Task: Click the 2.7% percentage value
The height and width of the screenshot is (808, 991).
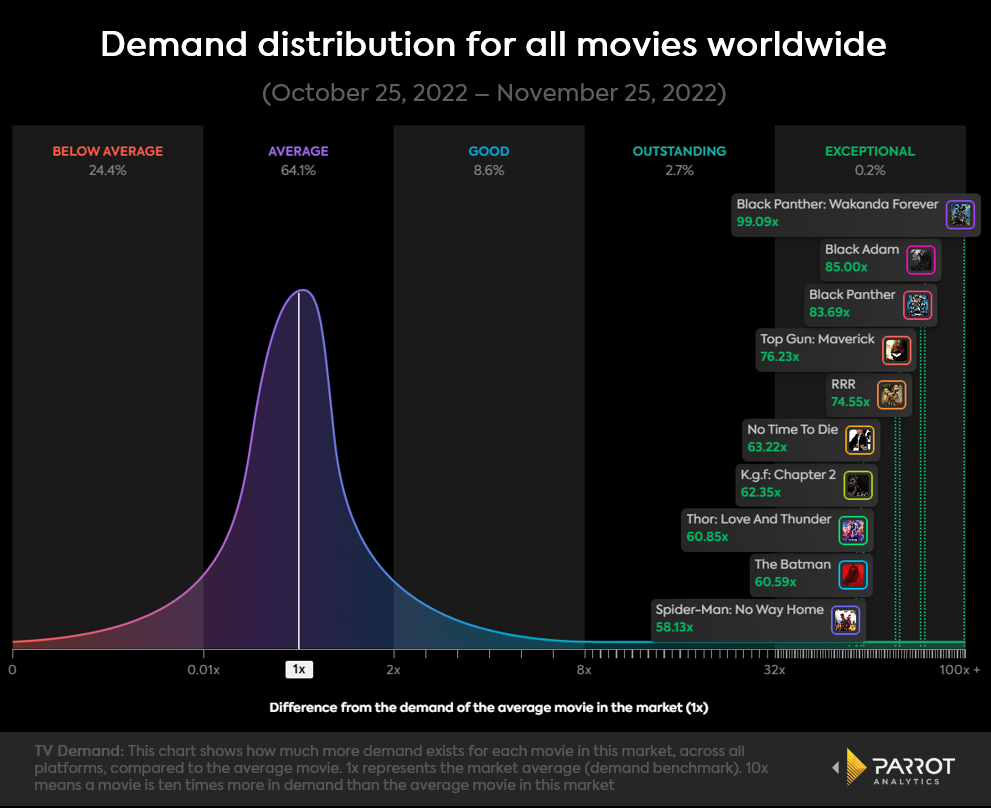Action: 679,170
